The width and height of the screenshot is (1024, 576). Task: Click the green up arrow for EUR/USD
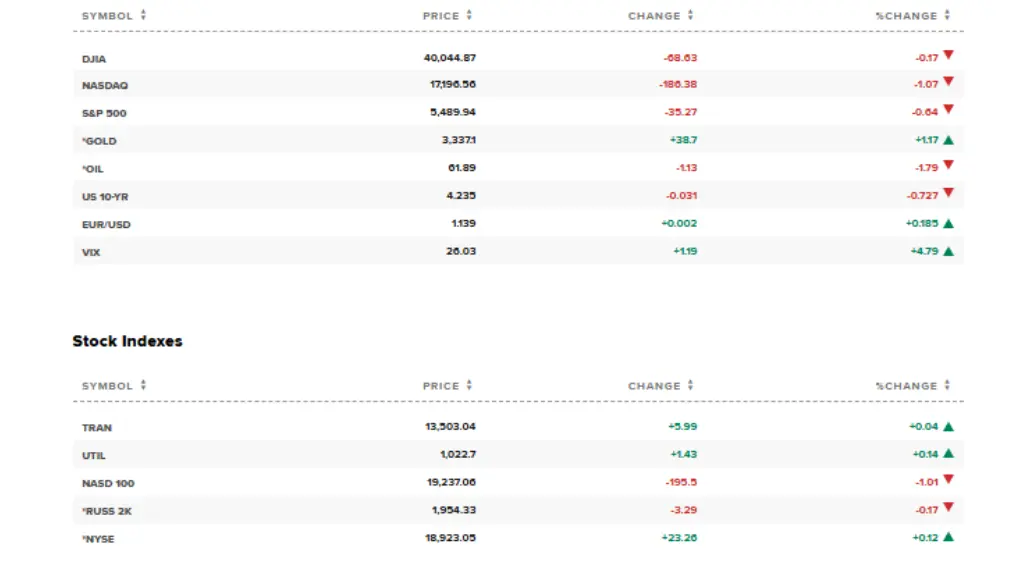(x=948, y=223)
